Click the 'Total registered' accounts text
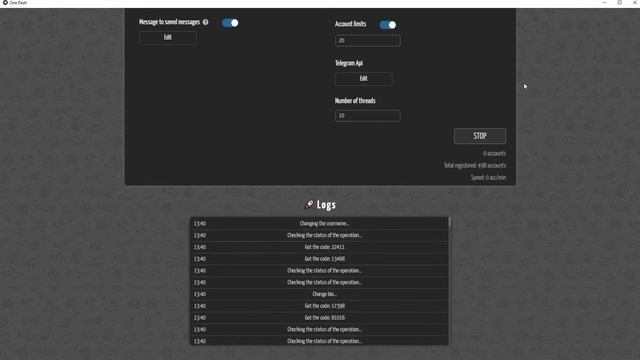Screen dimensions: 640x360 475,165
